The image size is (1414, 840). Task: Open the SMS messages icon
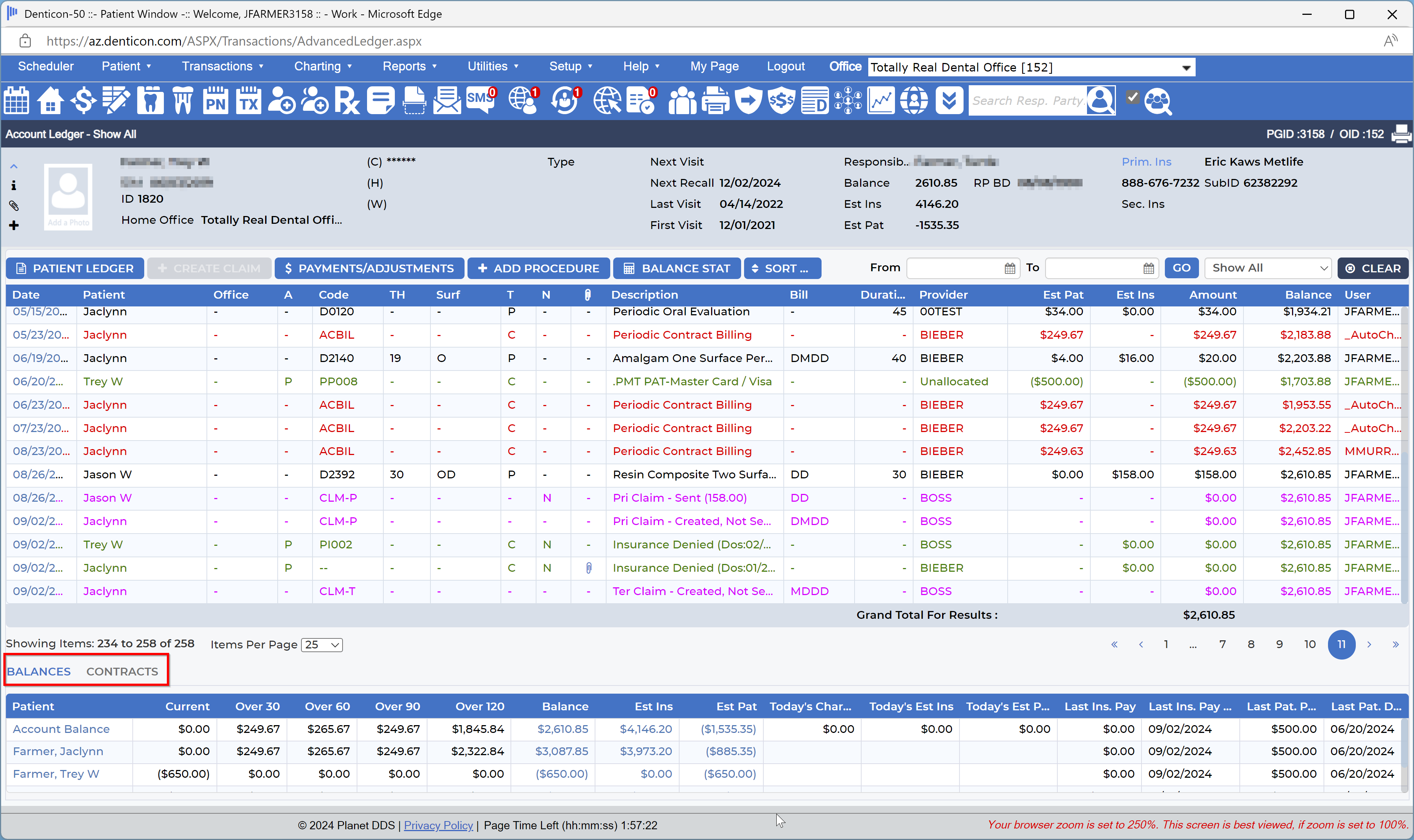[x=480, y=100]
